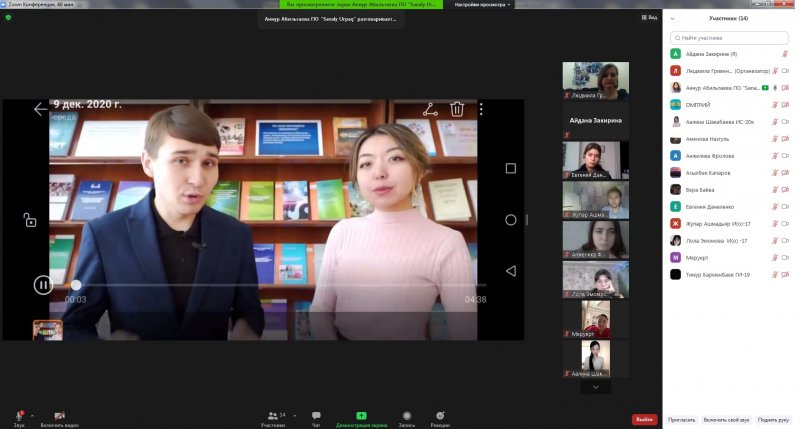This screenshot has height=429, width=800.
Task: Toggle muted mic for Аменова Назгуль
Action: [775, 139]
